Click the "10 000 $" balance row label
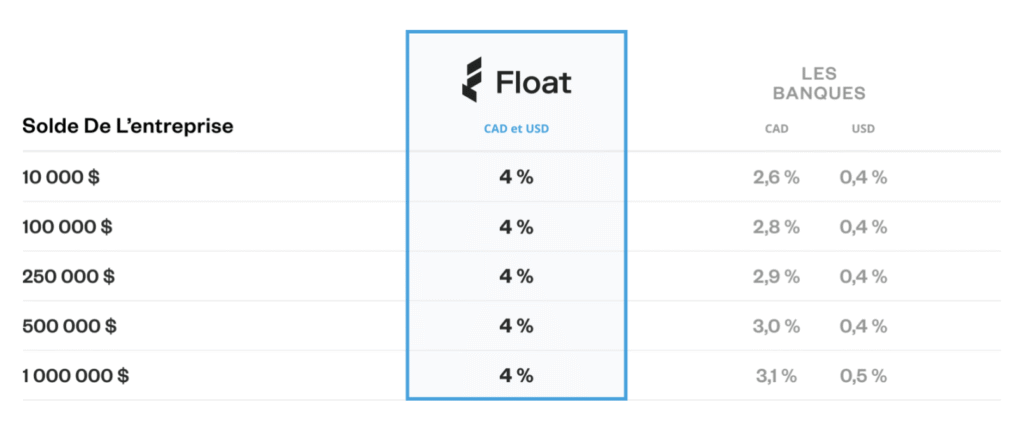Image resolution: width=1024 pixels, height=442 pixels. [63, 177]
